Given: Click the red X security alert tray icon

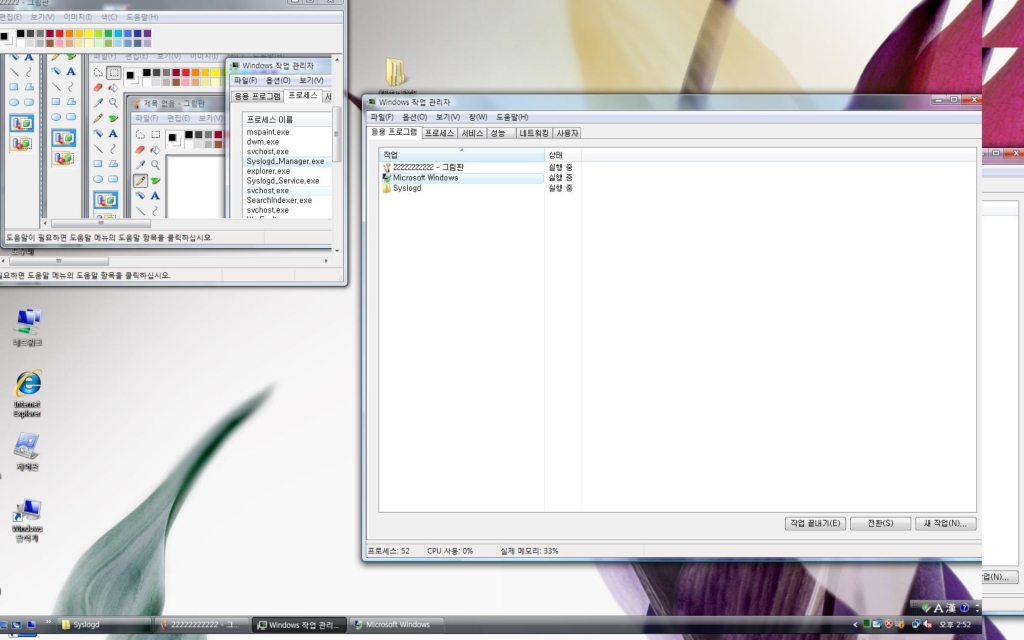Looking at the screenshot, I should point(888,624).
